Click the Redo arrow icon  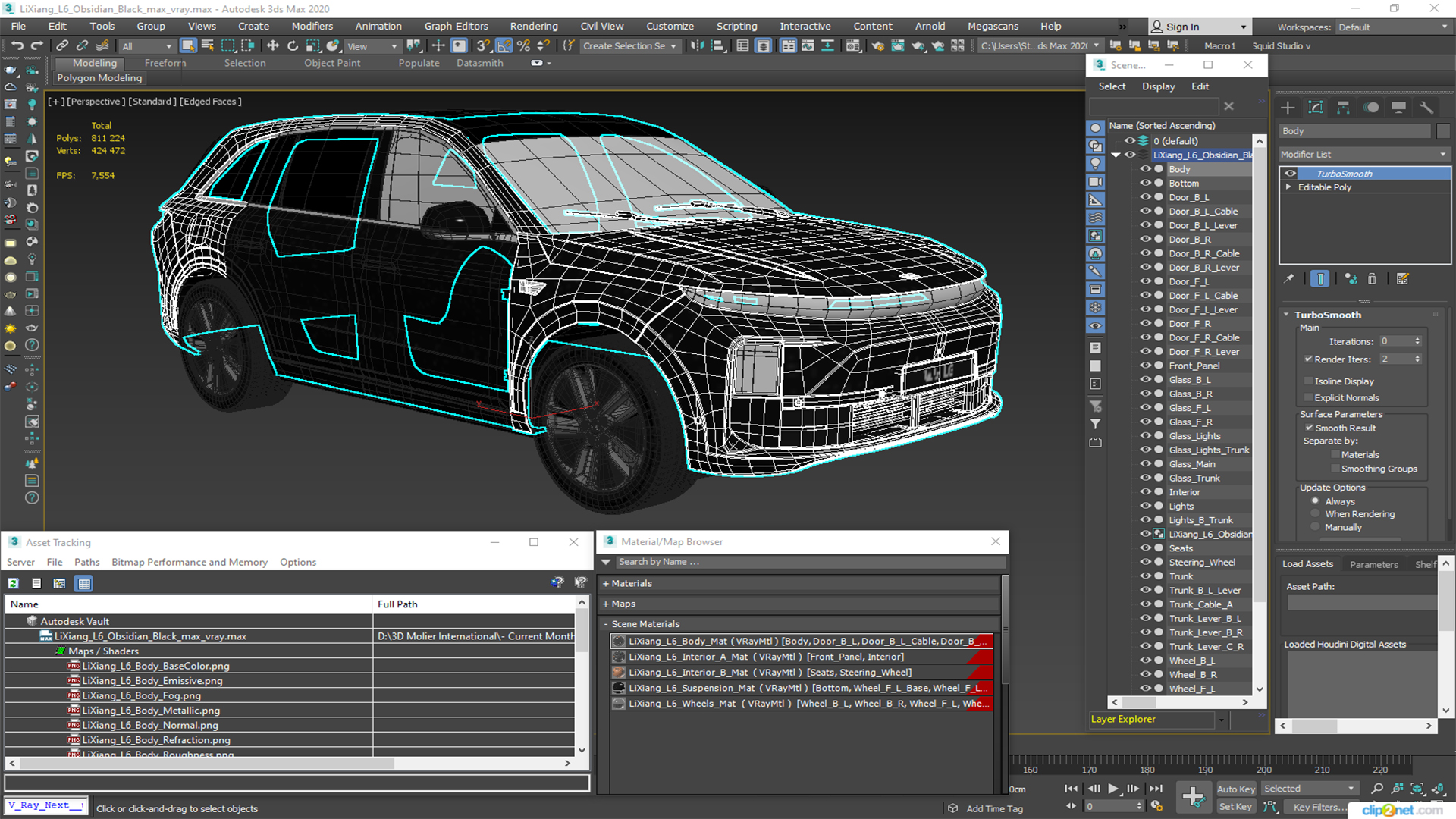coord(36,46)
